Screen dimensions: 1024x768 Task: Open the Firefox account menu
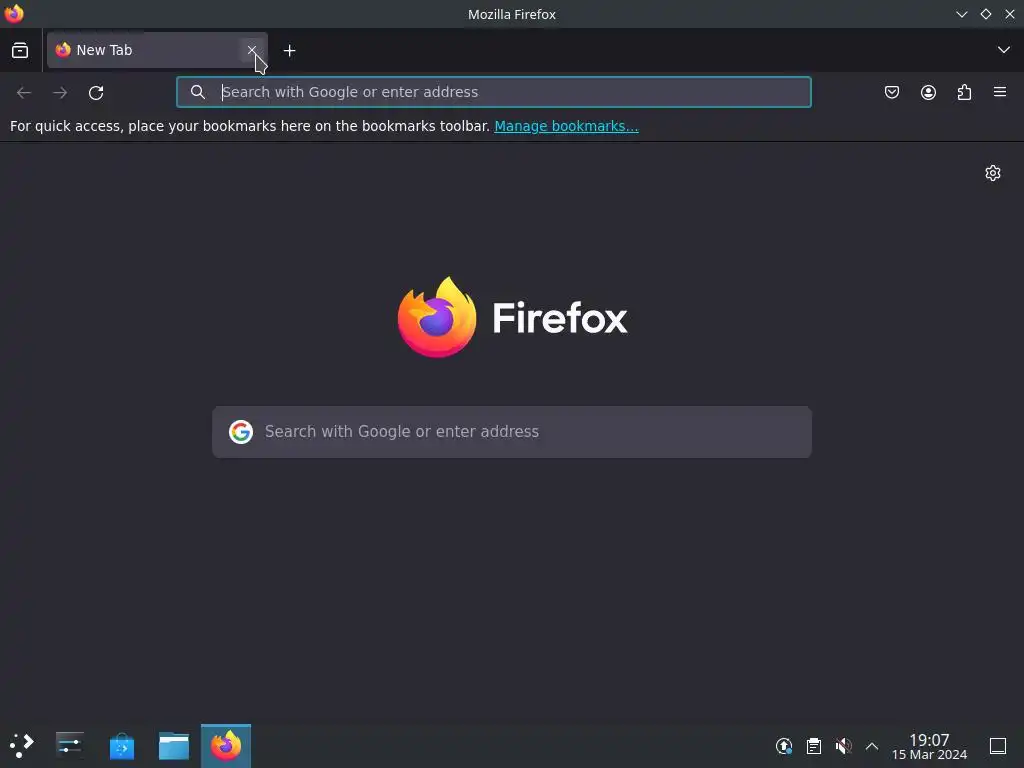point(928,93)
